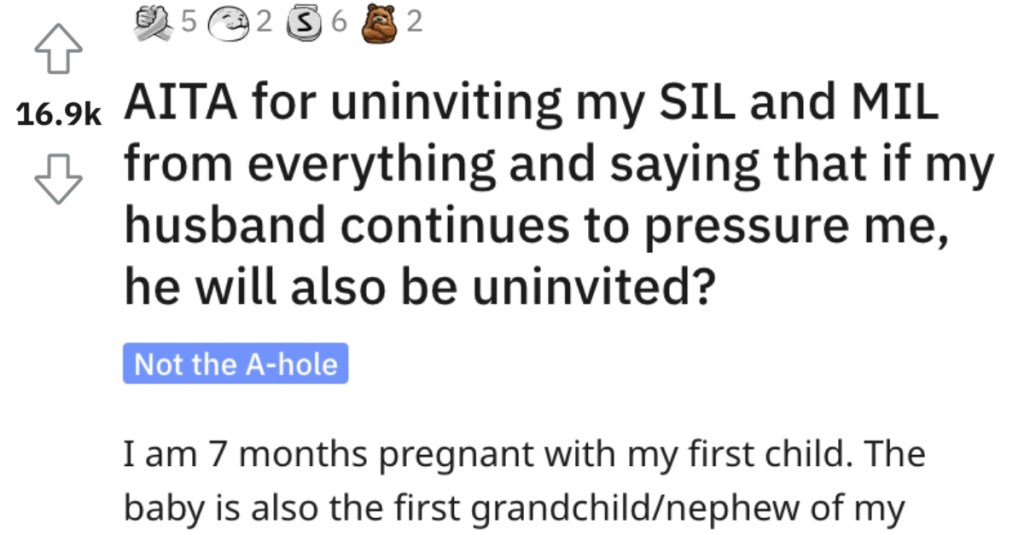This screenshot has height=535, width=1024.
Task: Click the word 'AITA' in the title
Action: click(181, 102)
